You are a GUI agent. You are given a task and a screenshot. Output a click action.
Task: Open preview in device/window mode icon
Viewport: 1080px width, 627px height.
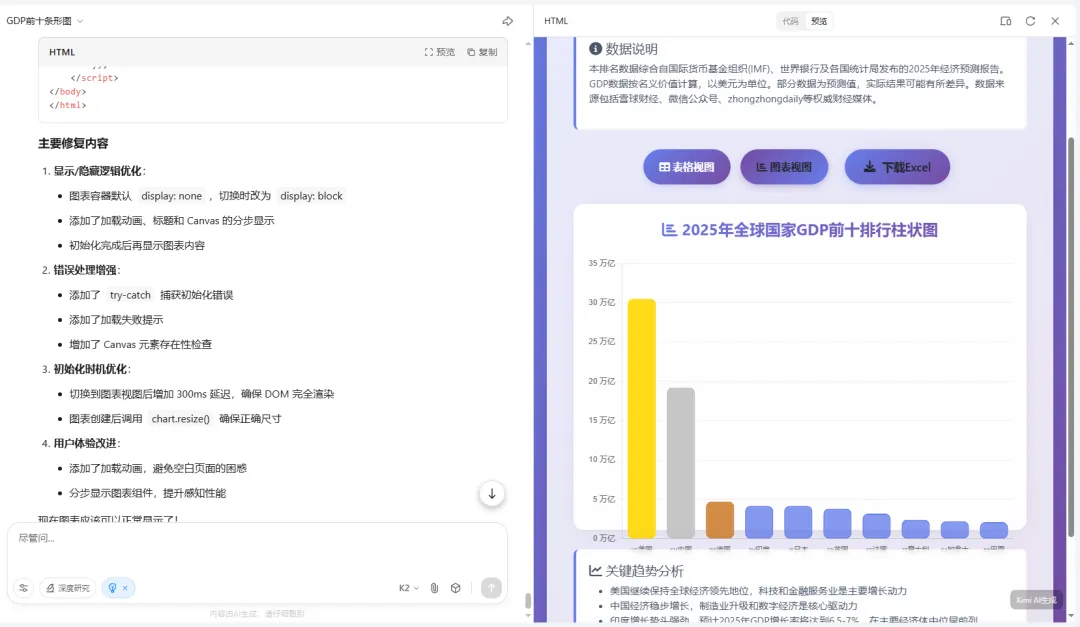[x=1006, y=21]
